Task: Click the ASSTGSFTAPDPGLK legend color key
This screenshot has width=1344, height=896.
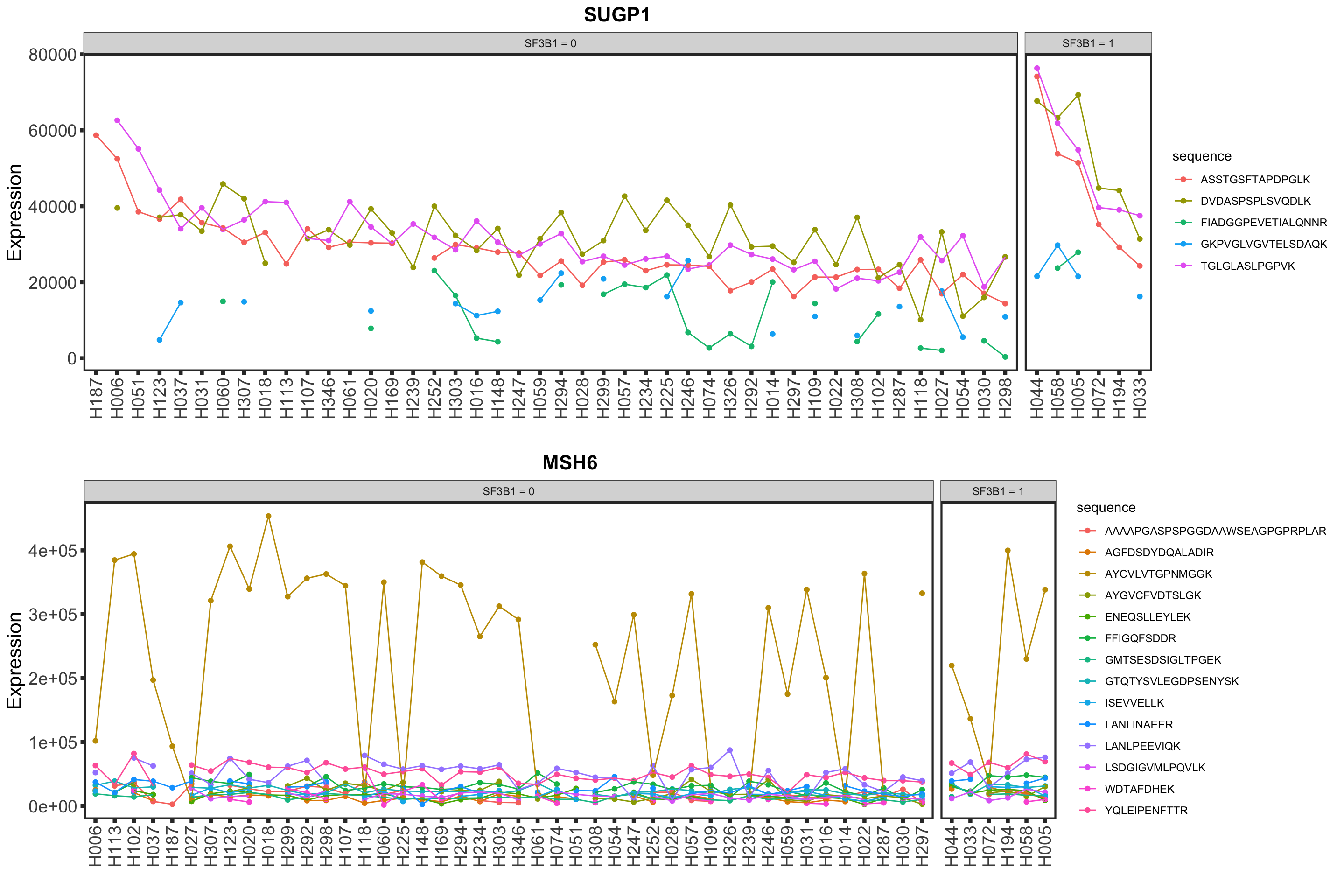Action: pyautogui.click(x=1183, y=179)
